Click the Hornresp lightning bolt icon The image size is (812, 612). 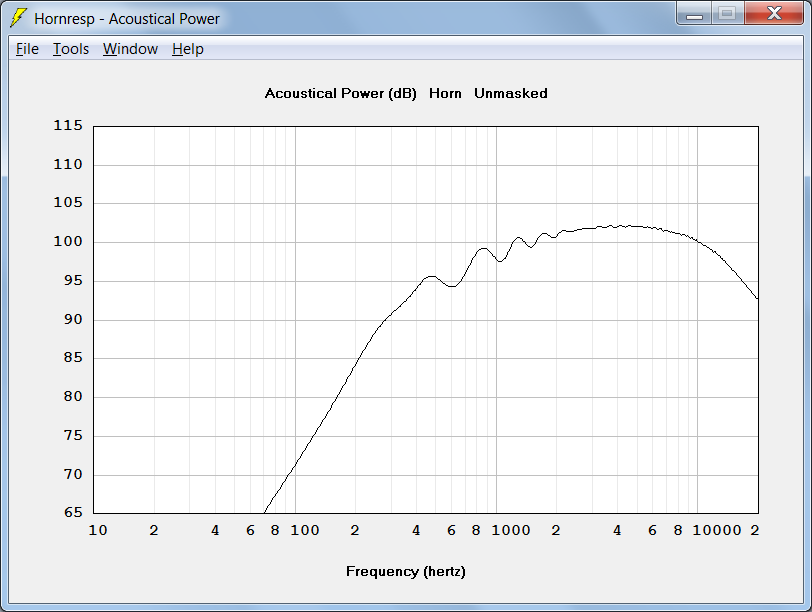[x=19, y=18]
